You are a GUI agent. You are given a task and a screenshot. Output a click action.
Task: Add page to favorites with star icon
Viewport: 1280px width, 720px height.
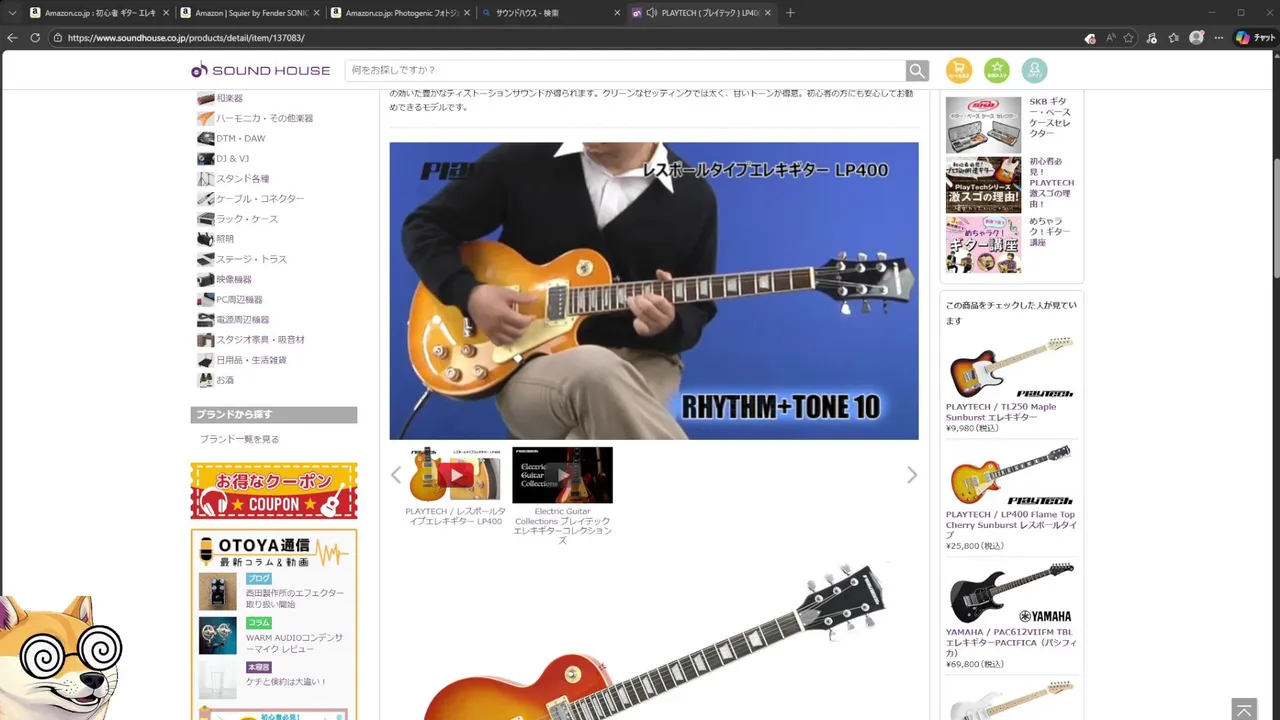click(1129, 38)
